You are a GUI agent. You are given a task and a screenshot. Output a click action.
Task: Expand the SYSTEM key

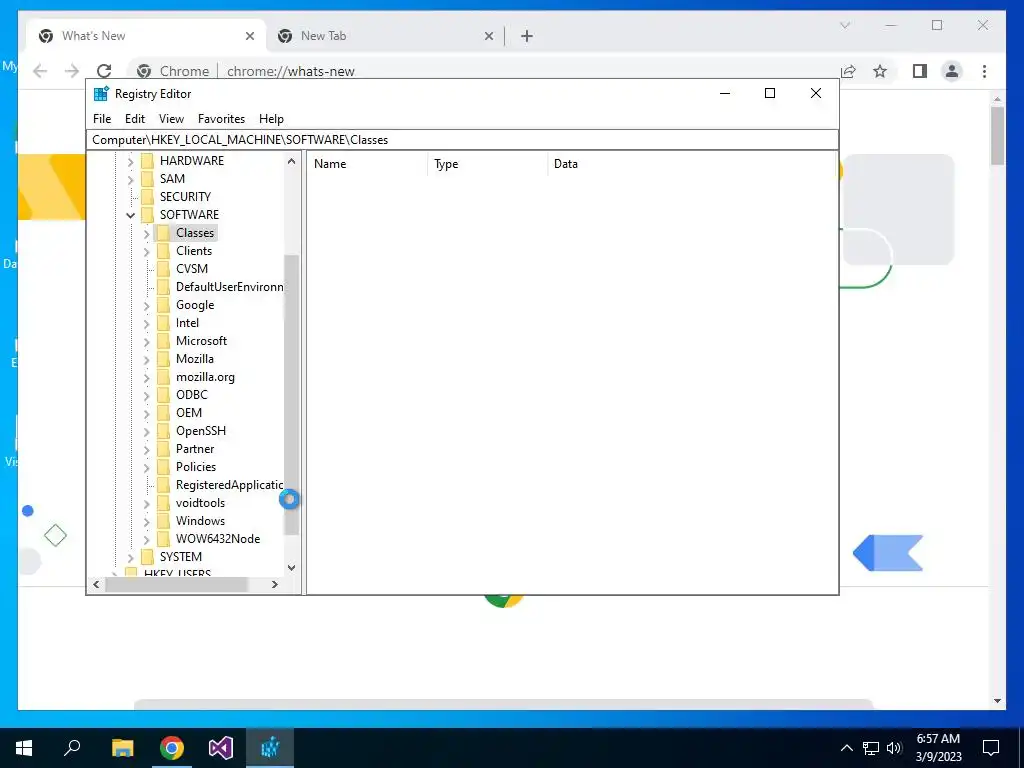131,557
